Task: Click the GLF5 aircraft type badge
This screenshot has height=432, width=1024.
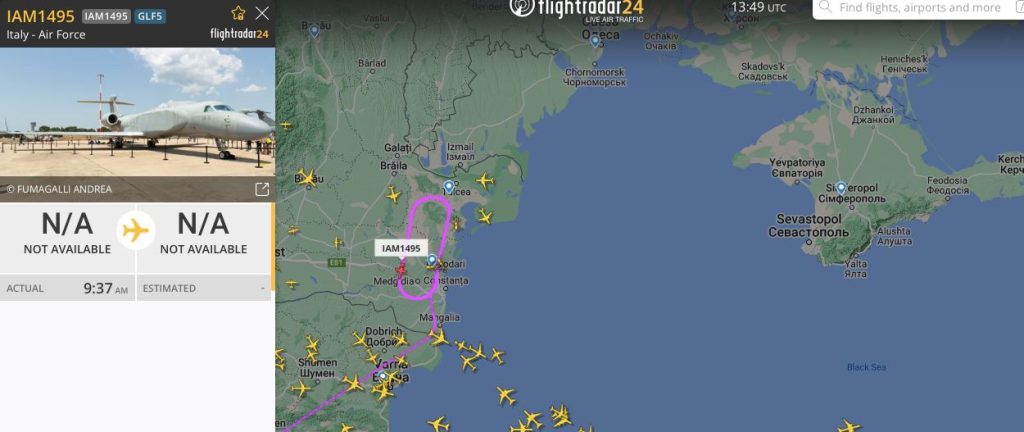Action: coord(150,16)
